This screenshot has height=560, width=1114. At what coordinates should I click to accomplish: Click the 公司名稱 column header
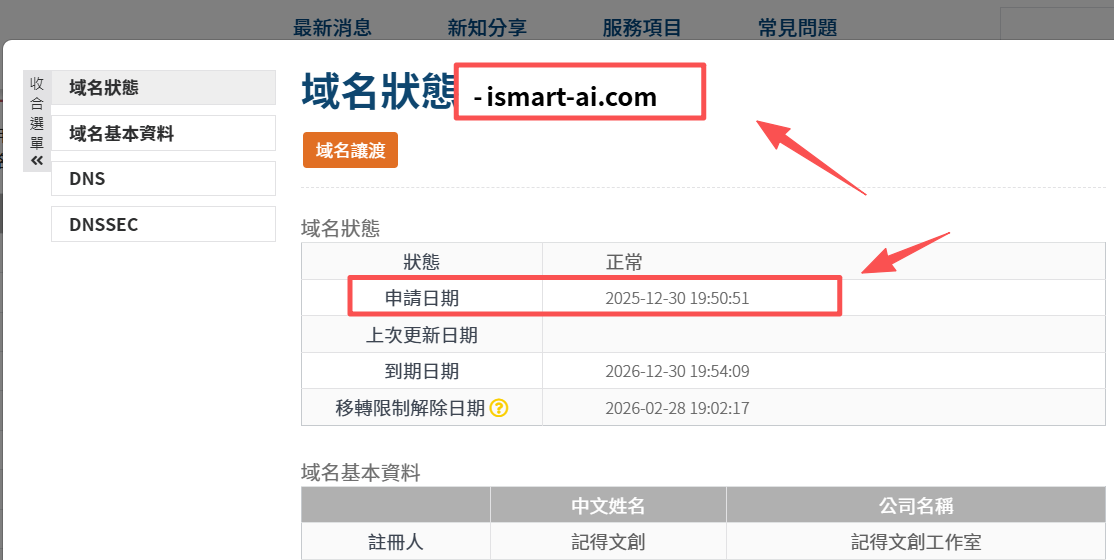tap(915, 505)
